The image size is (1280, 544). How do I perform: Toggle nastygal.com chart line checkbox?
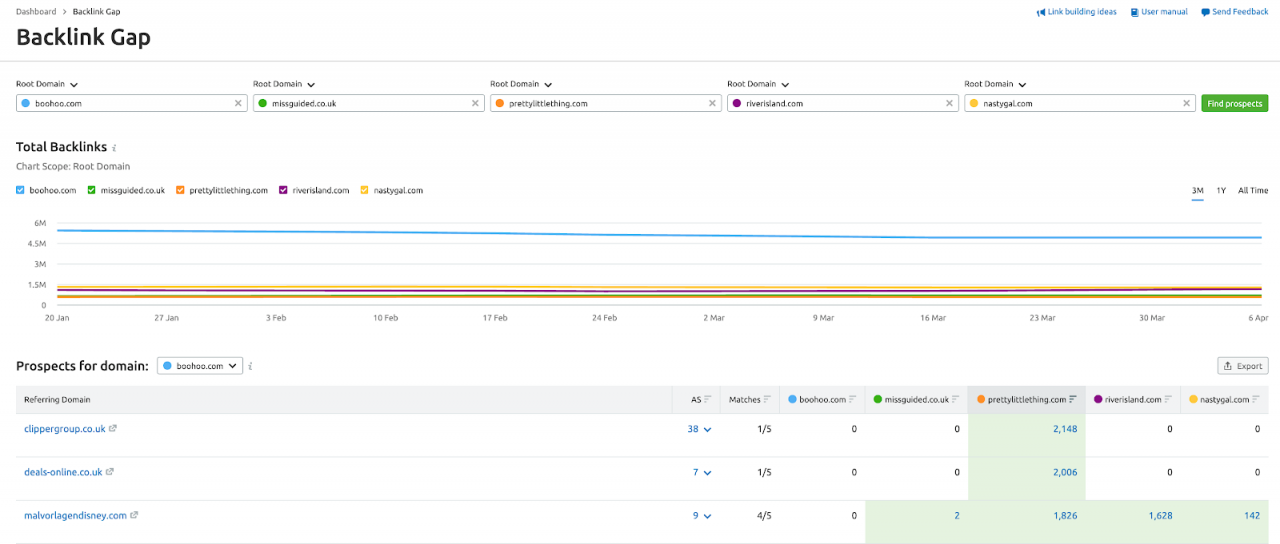click(365, 190)
